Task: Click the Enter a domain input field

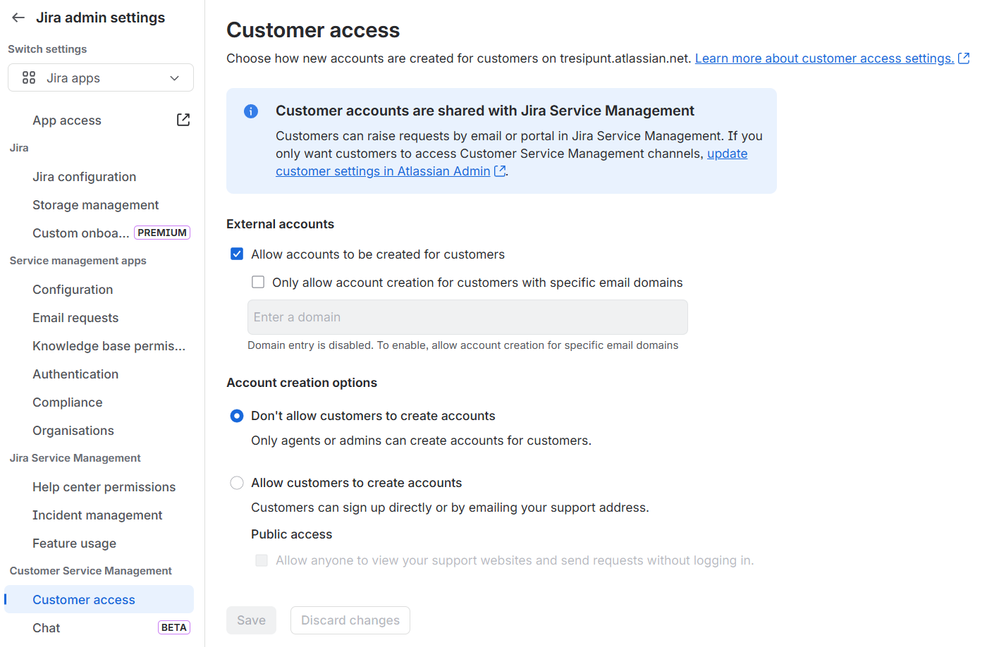Action: pyautogui.click(x=468, y=317)
